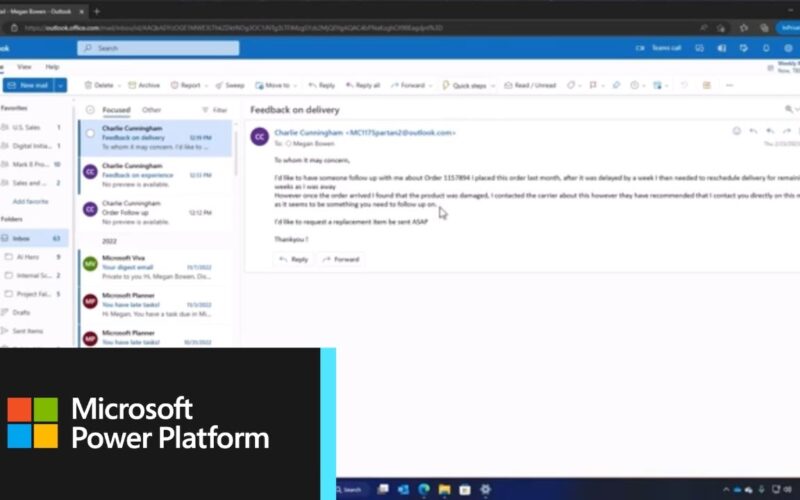
Task: Start a Teams call
Action: coord(659,48)
